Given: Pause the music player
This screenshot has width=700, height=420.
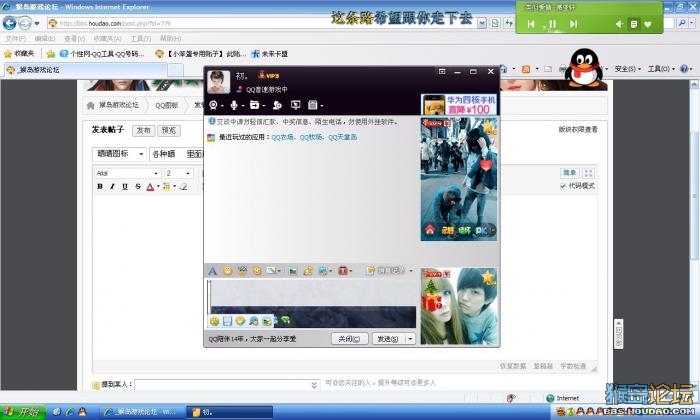Looking at the screenshot, I should (552, 24).
